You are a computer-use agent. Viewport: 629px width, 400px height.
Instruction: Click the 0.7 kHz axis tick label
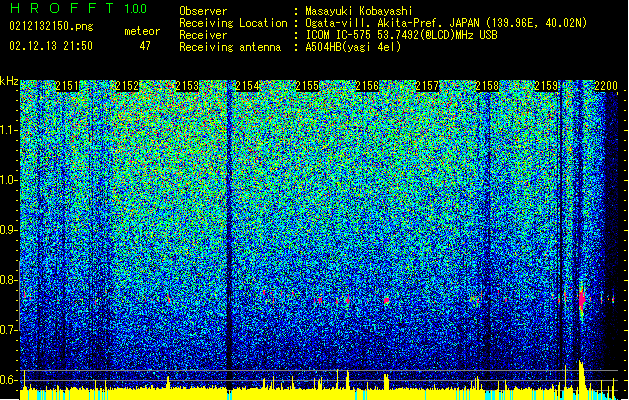pos(9,330)
